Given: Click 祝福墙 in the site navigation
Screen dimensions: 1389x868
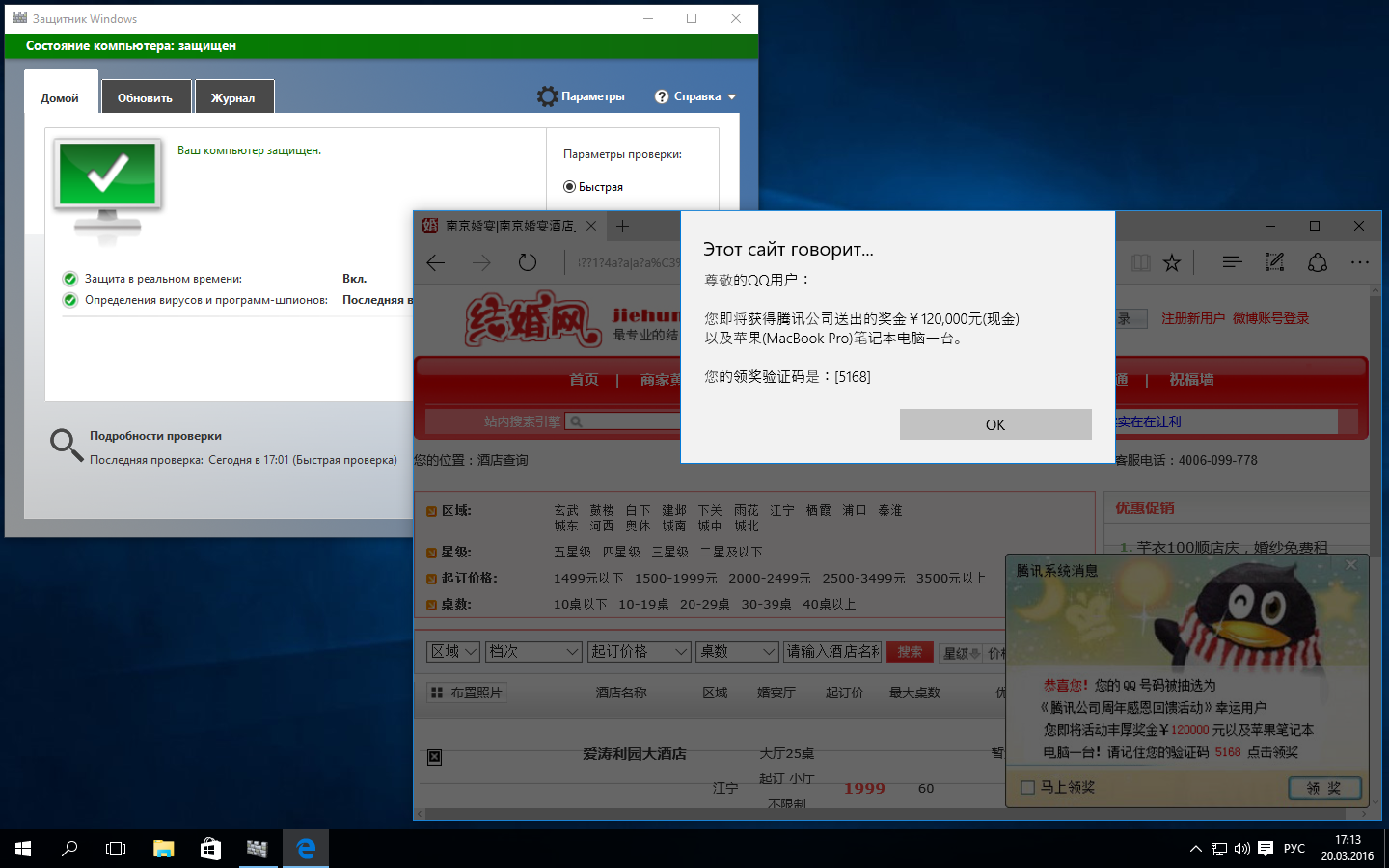Looking at the screenshot, I should 1192,380.
